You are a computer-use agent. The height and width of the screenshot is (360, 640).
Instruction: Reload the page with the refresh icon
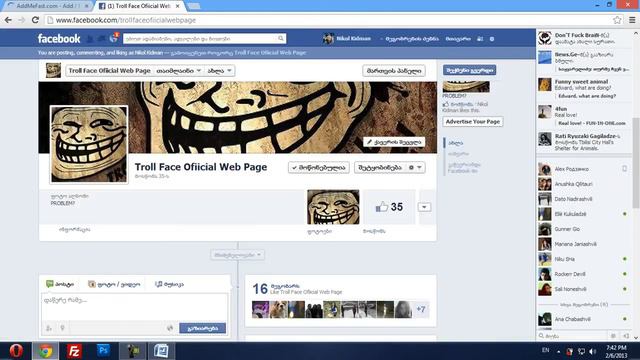(35, 20)
